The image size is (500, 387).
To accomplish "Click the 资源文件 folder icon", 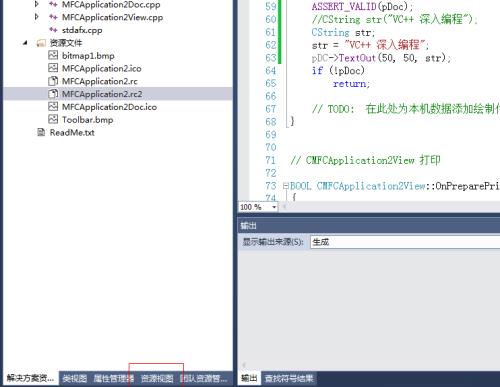I will 41,43.
